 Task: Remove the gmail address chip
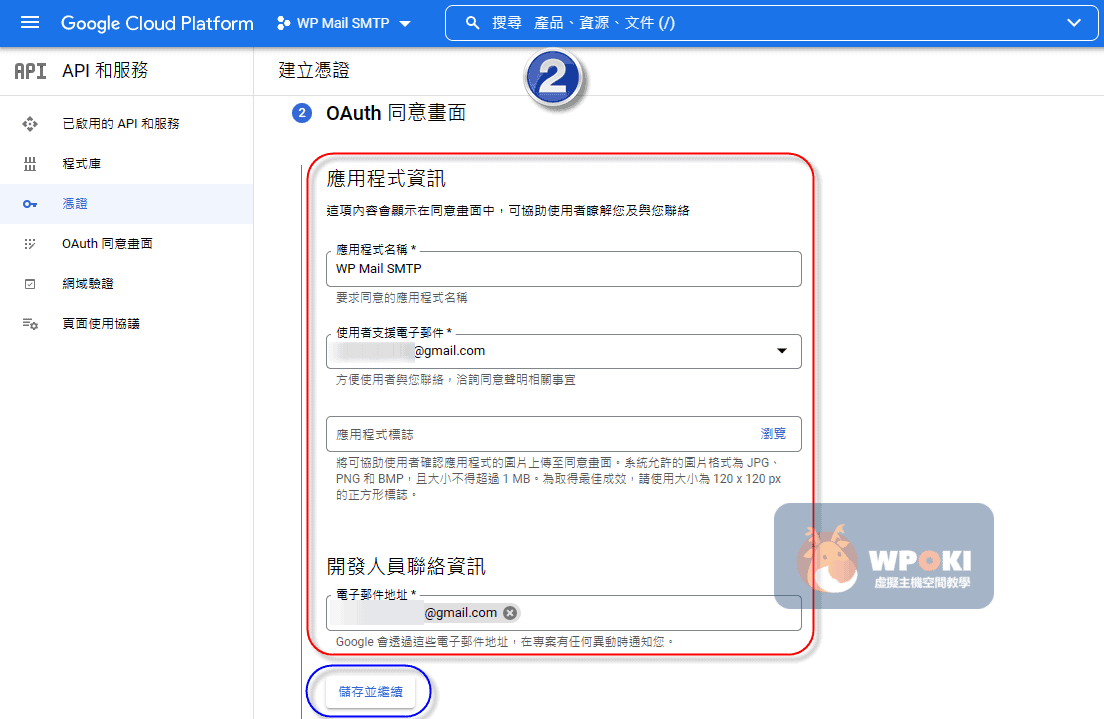510,613
